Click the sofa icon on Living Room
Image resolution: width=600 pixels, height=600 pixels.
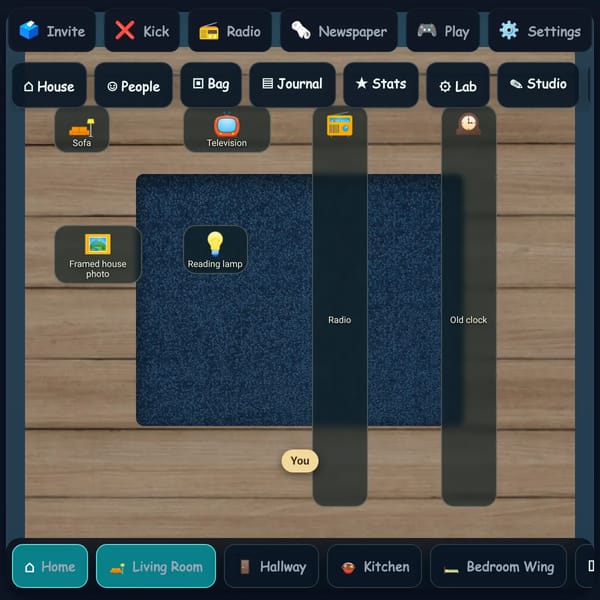117,568
